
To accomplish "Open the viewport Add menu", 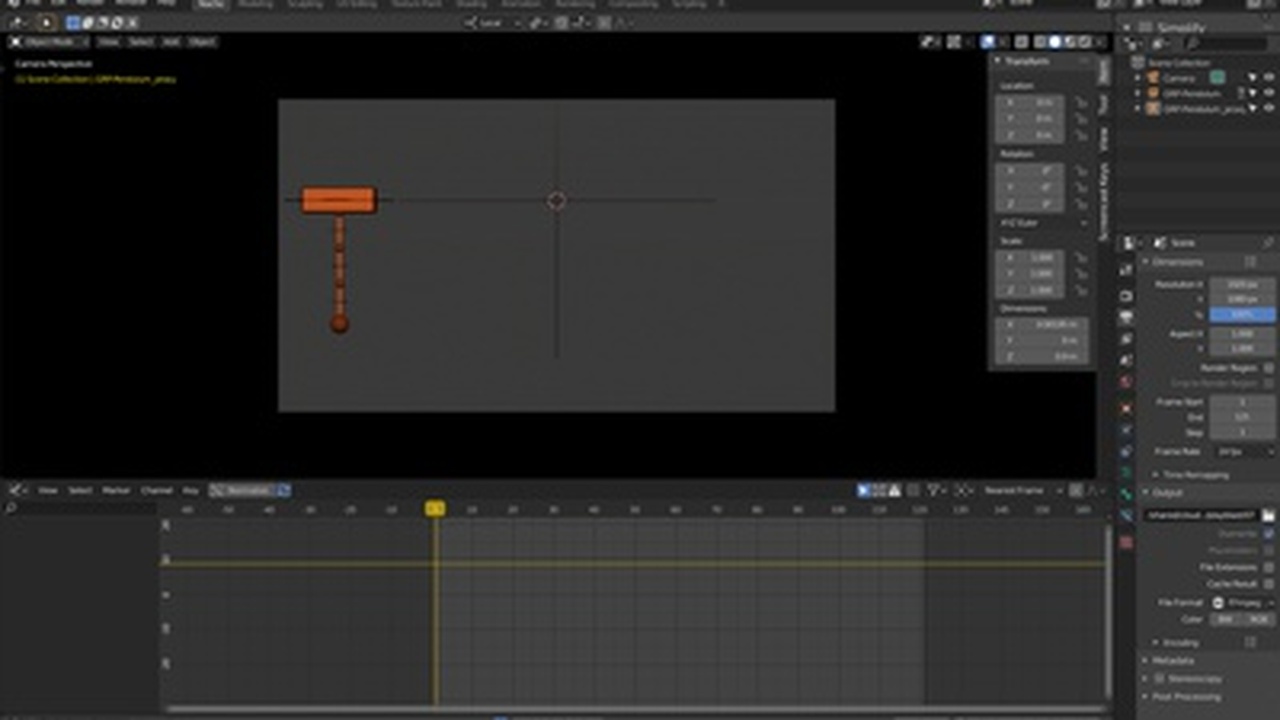I will point(170,42).
